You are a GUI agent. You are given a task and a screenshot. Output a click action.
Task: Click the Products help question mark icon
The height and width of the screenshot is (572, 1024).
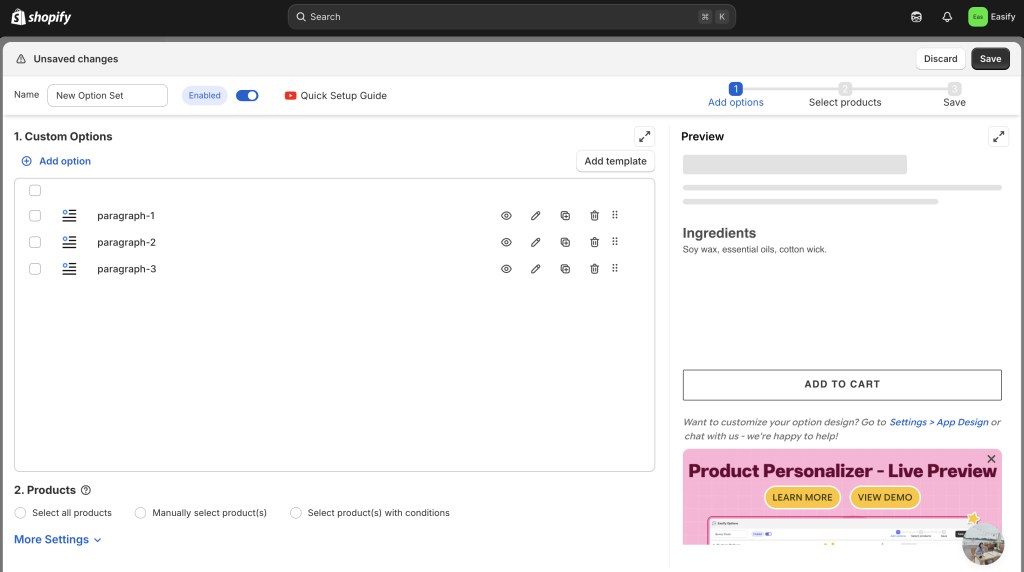[x=86, y=490]
